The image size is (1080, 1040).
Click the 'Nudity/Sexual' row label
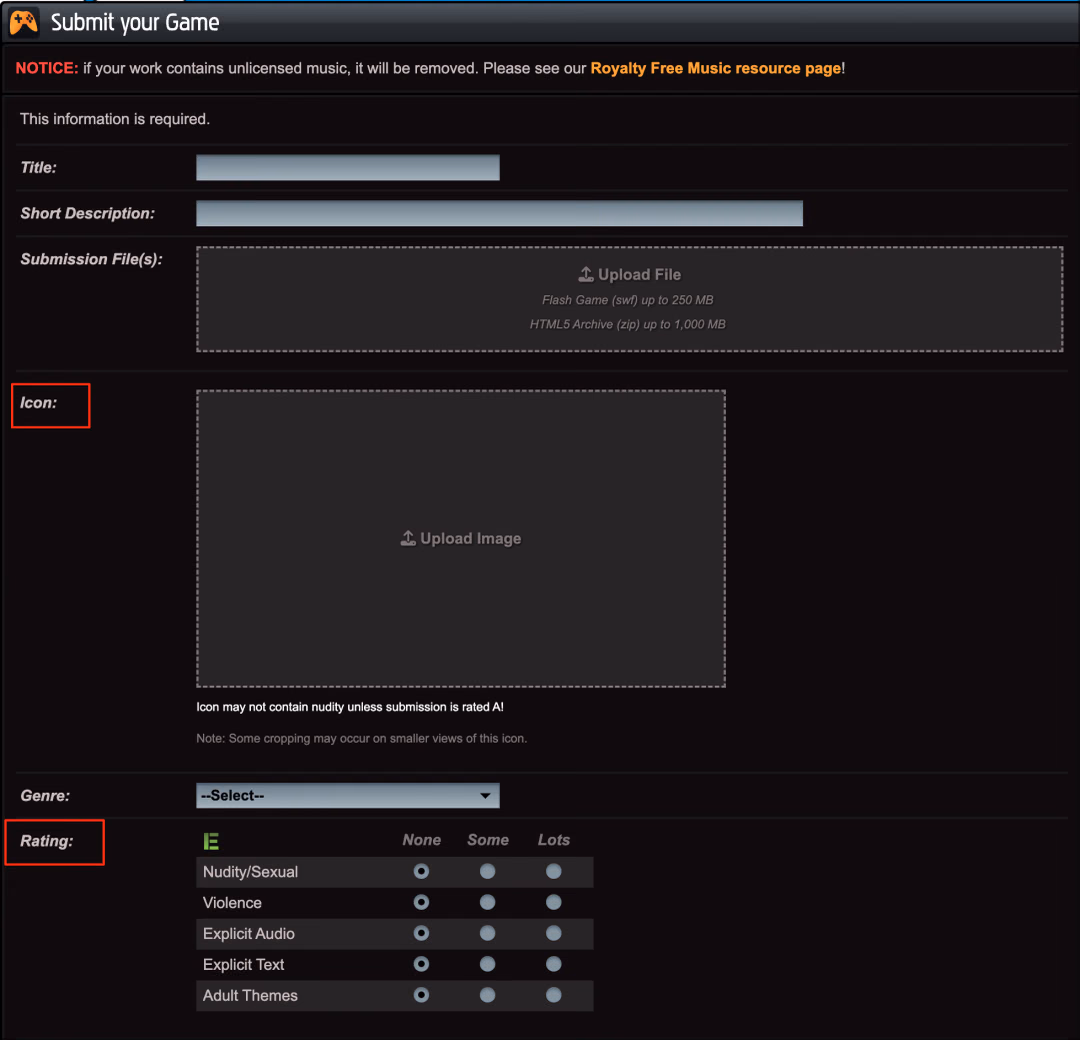(x=251, y=872)
